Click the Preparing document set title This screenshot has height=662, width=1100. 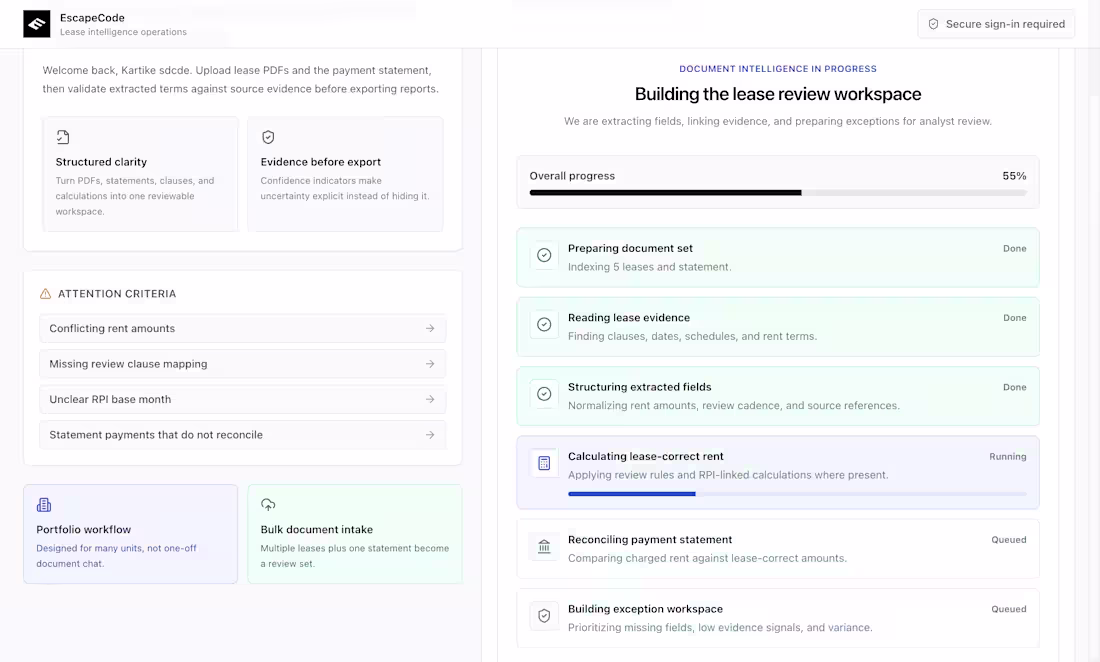pos(630,248)
